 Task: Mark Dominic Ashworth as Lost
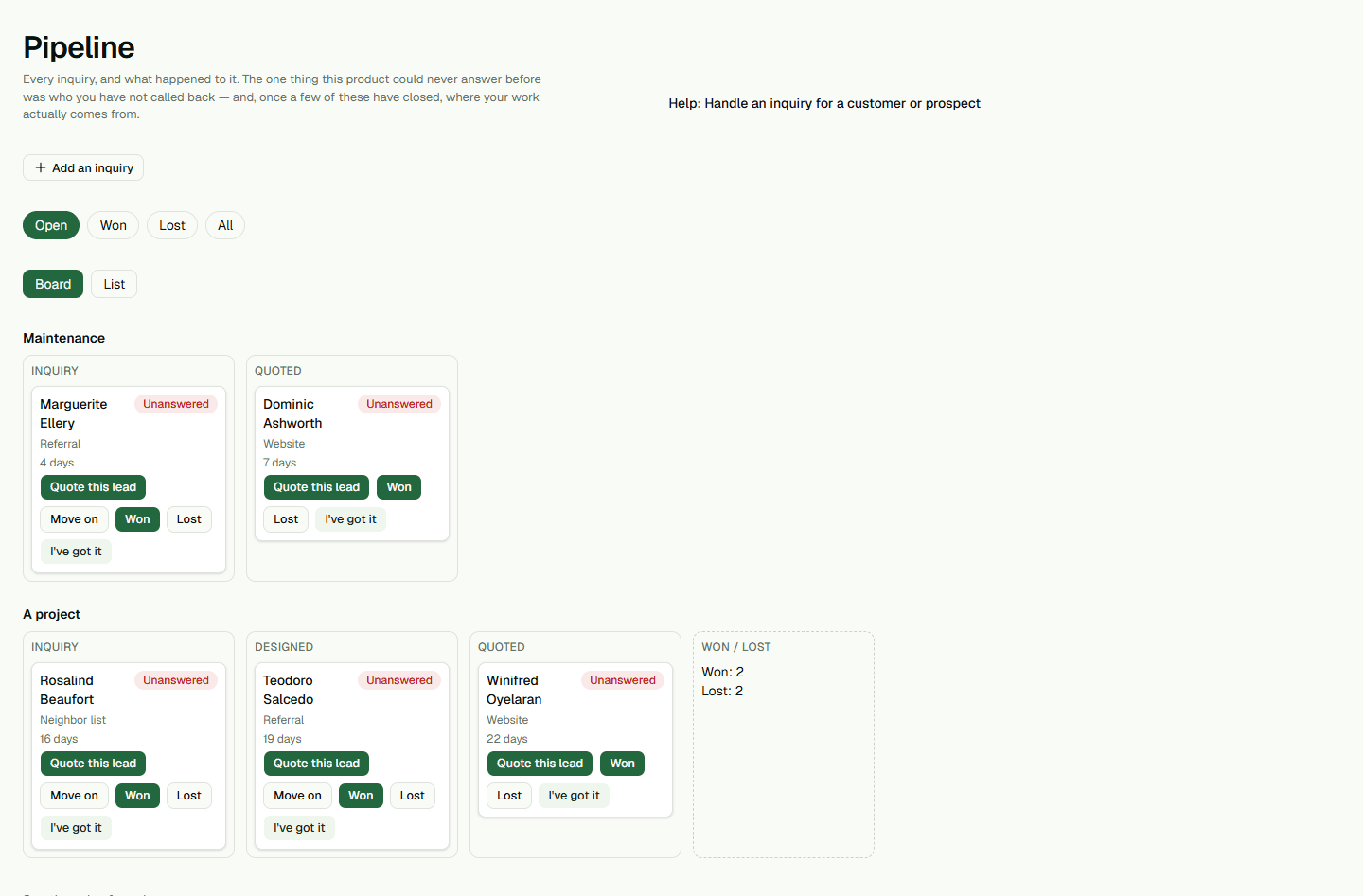coord(286,519)
